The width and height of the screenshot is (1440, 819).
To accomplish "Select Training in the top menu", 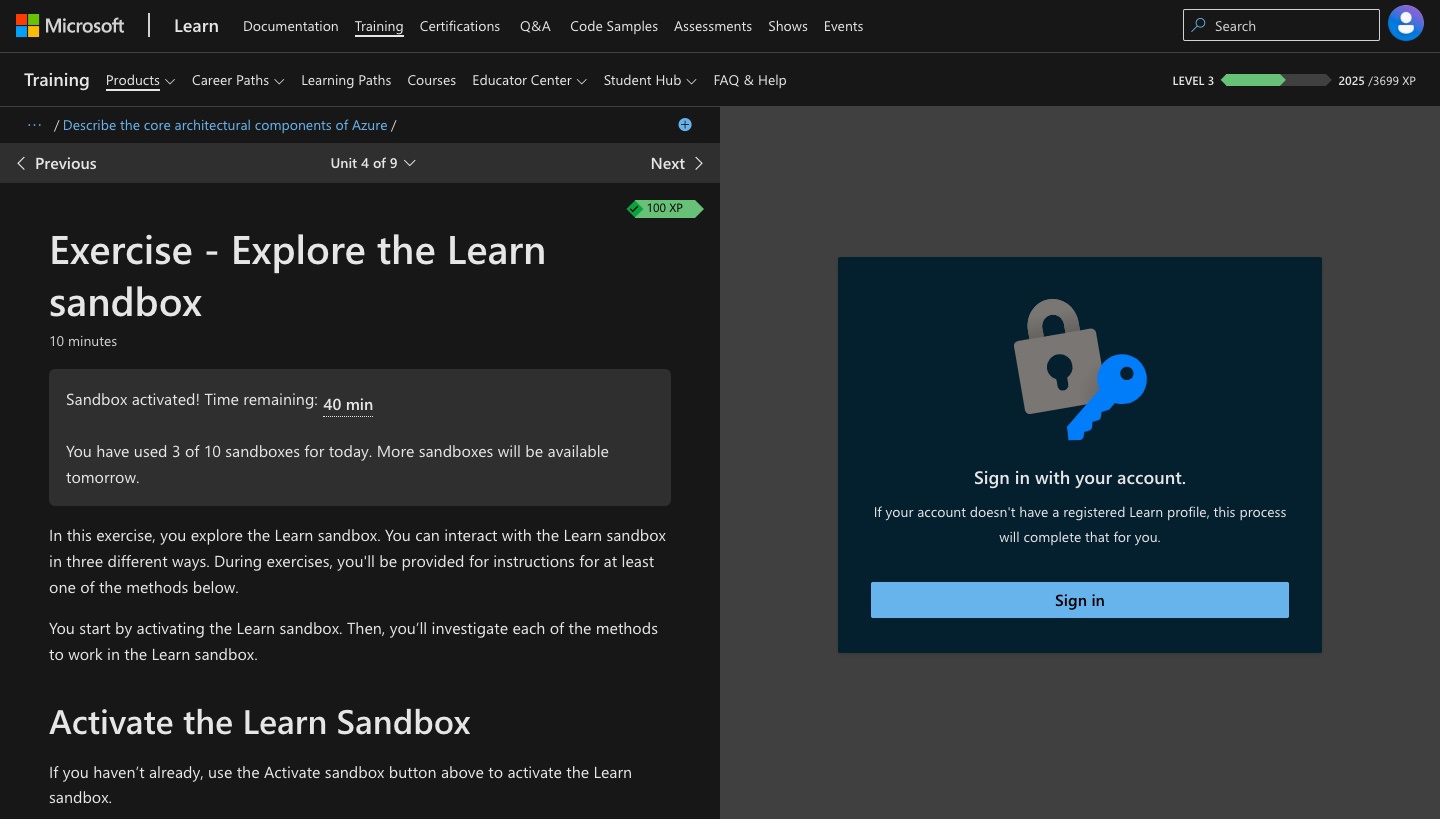I will click(x=379, y=26).
